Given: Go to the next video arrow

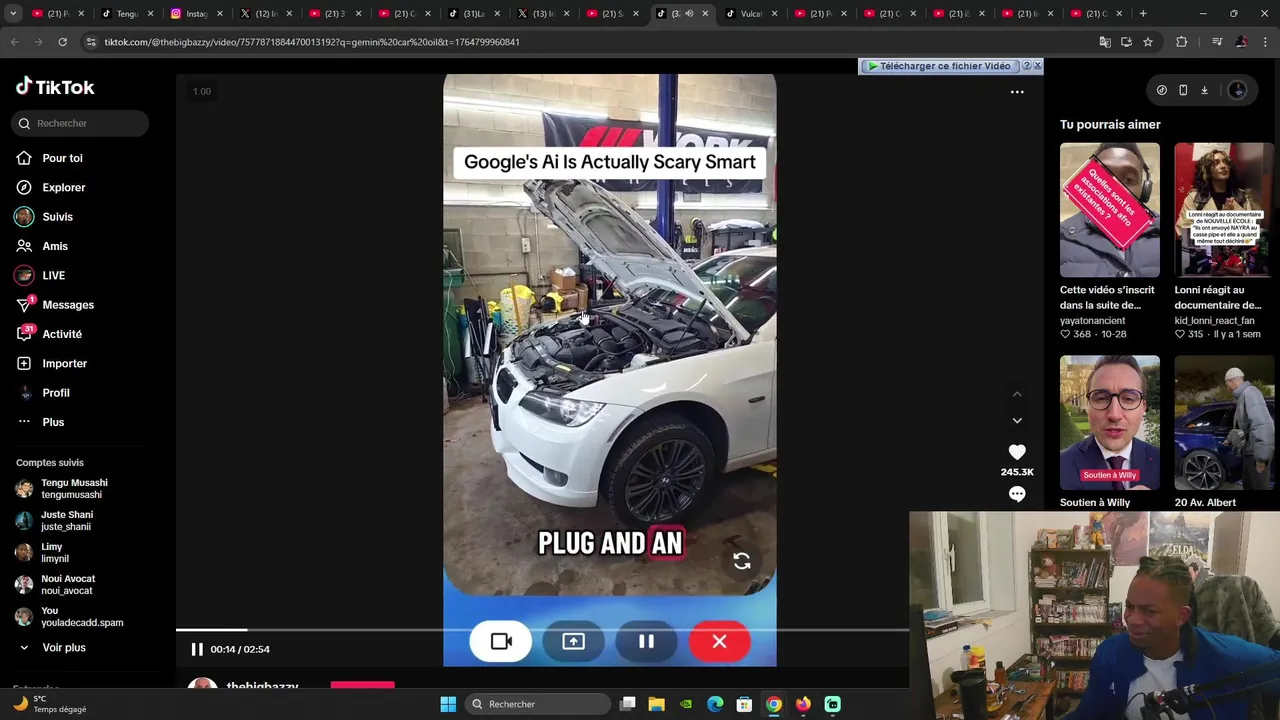Looking at the screenshot, I should click(1017, 421).
